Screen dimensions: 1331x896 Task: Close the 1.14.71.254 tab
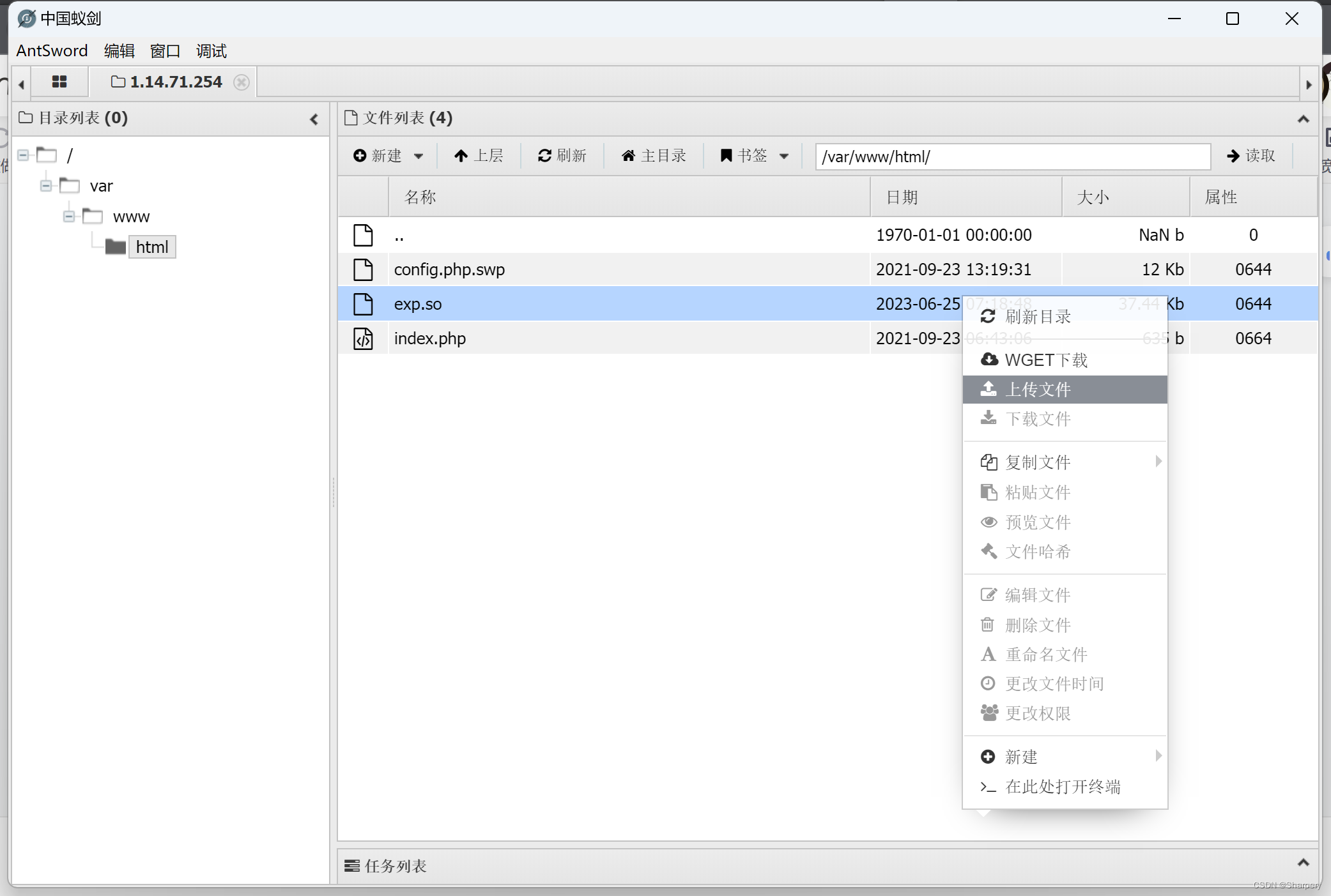point(241,82)
